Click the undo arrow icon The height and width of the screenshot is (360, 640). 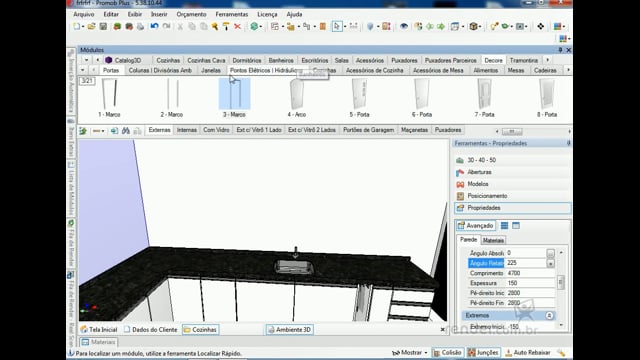(x=154, y=27)
